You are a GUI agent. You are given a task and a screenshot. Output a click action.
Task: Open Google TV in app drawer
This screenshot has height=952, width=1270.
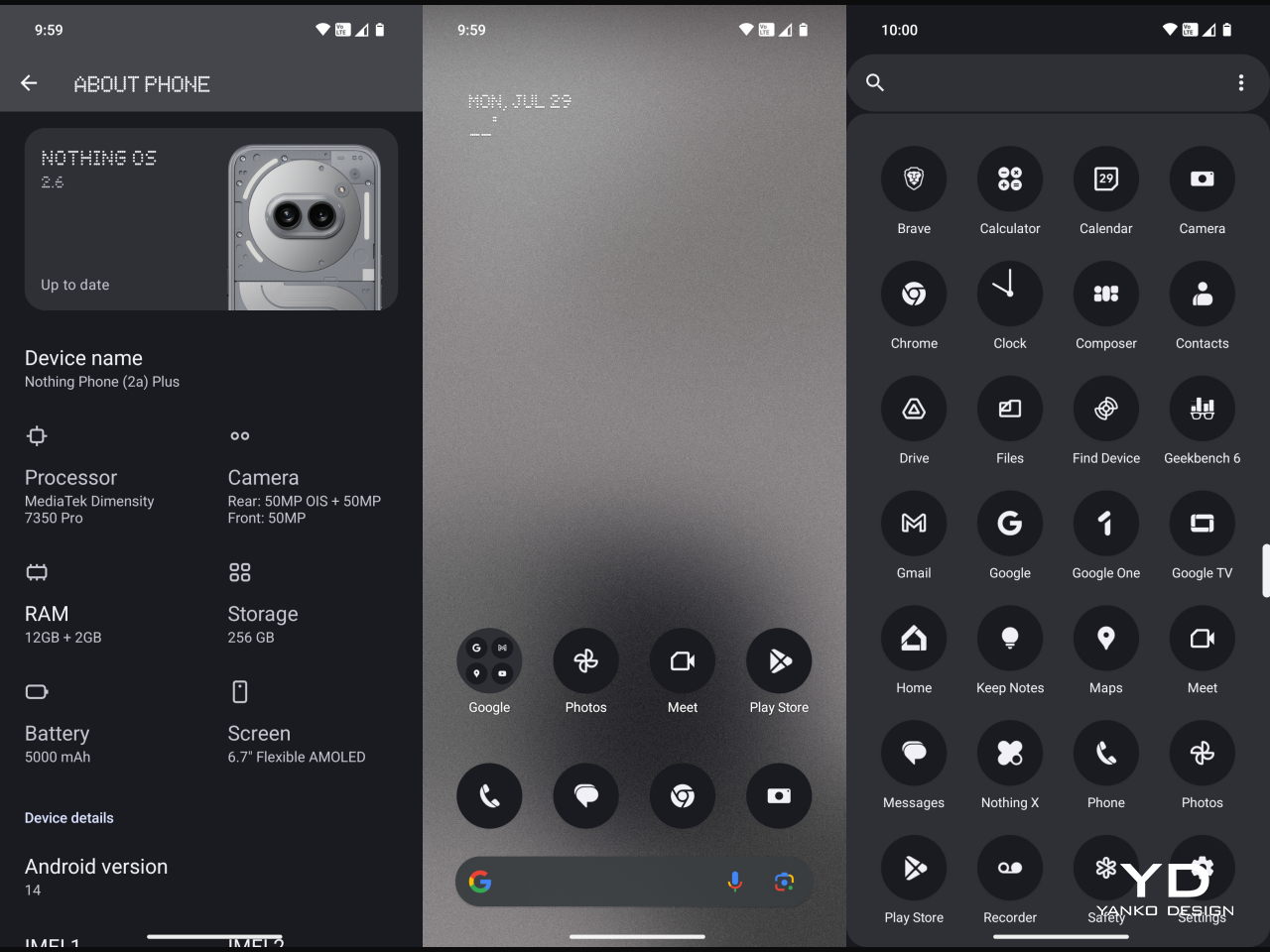click(1202, 524)
